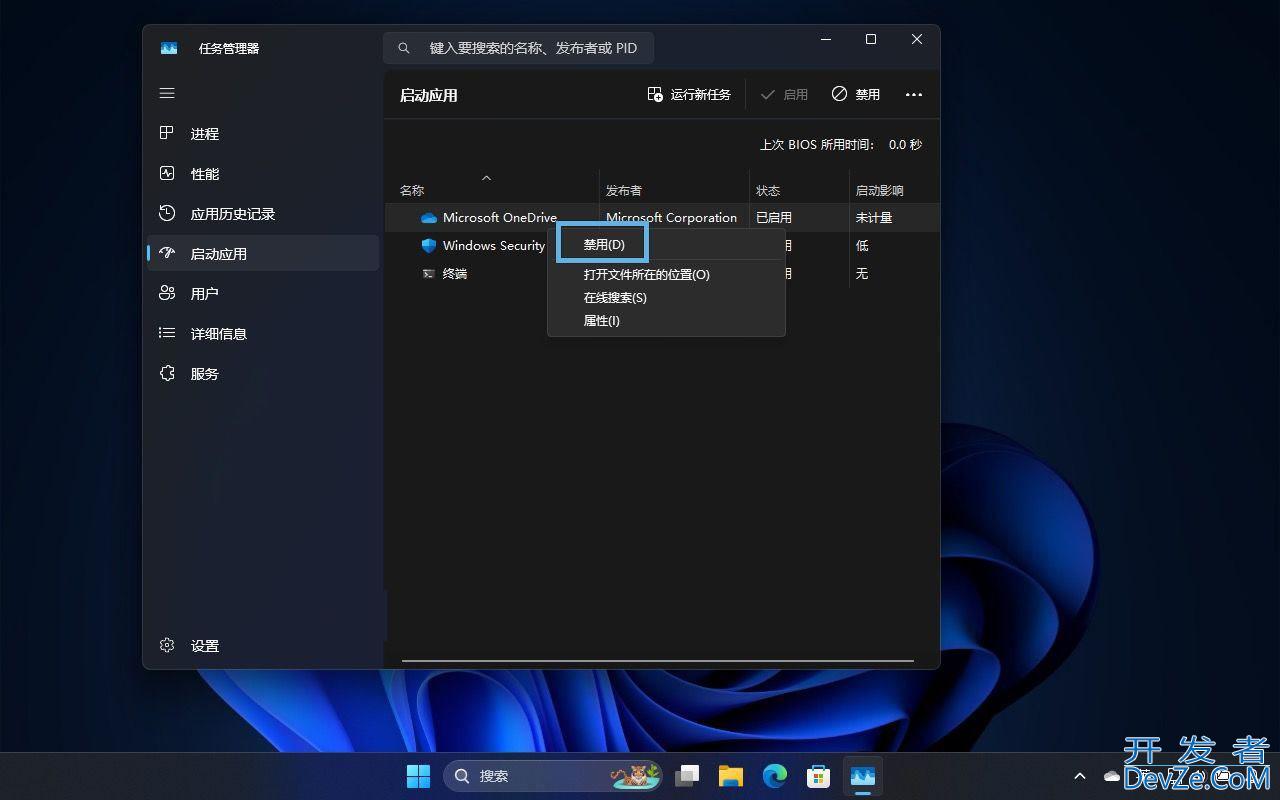Click 运行新任务 (Run new task)

click(x=689, y=94)
